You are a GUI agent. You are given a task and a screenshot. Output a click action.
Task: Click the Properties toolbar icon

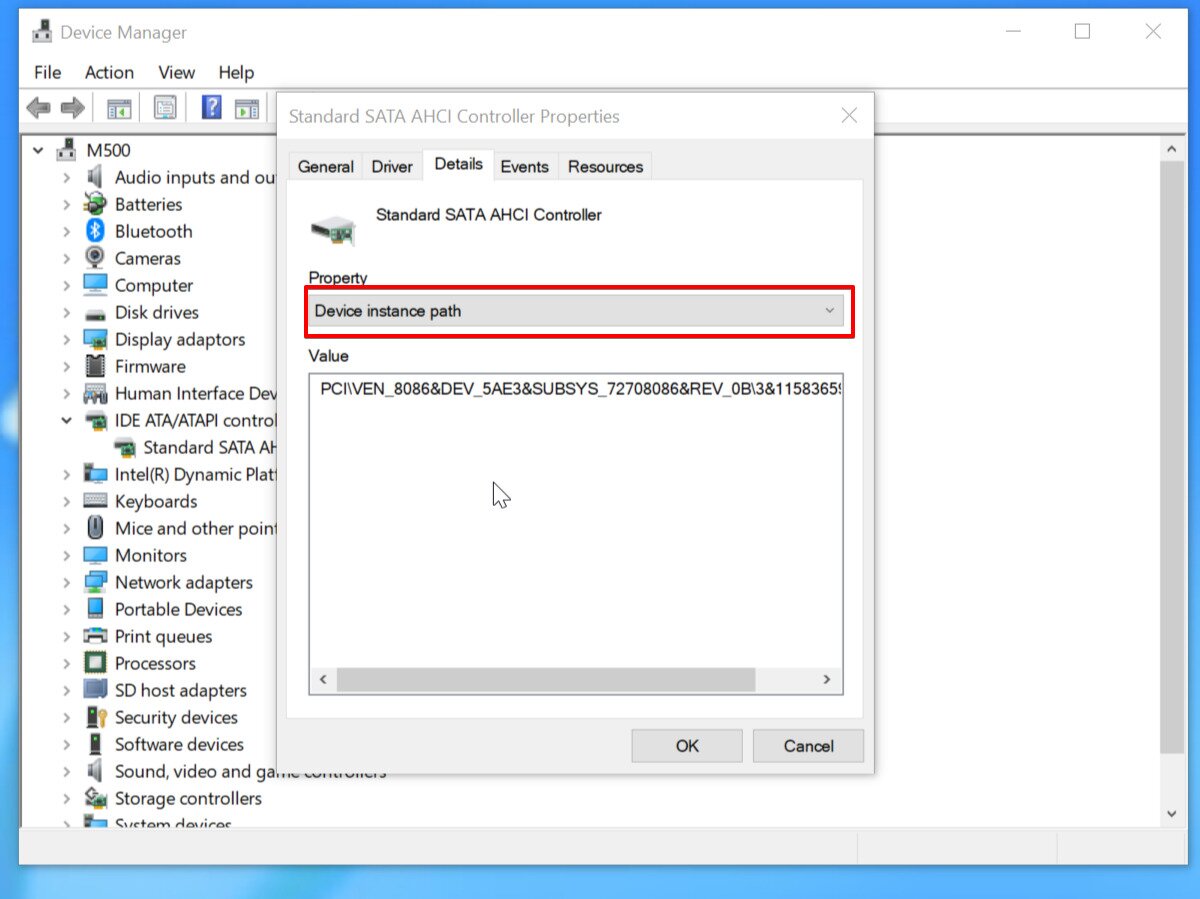point(164,107)
